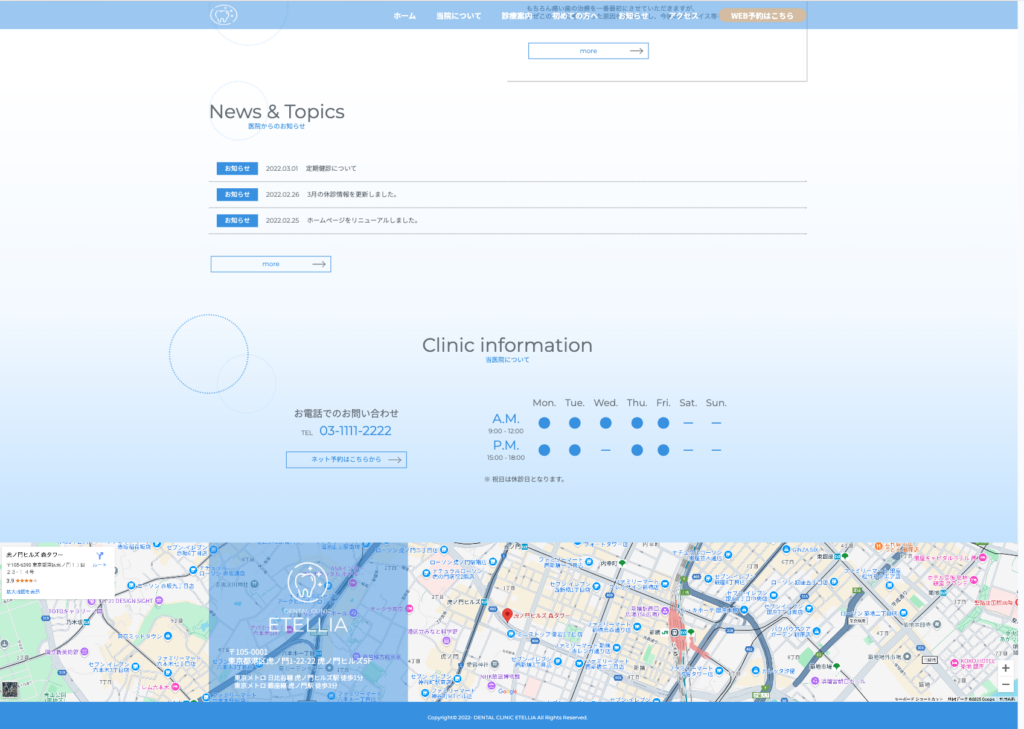Go to アクセス page from header
This screenshot has width=1024, height=729.
pyautogui.click(x=683, y=16)
